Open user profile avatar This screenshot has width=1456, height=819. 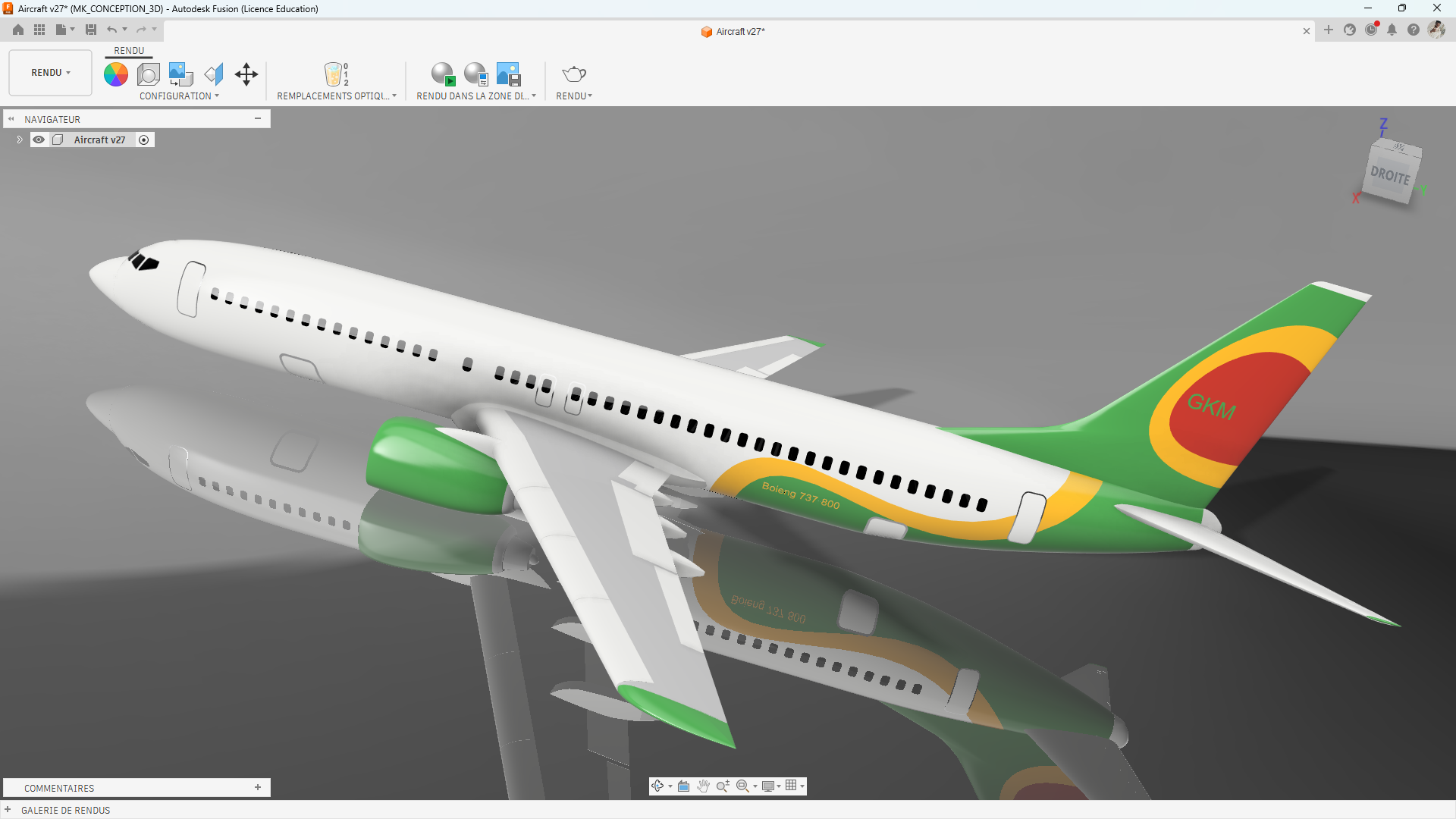coord(1436,30)
